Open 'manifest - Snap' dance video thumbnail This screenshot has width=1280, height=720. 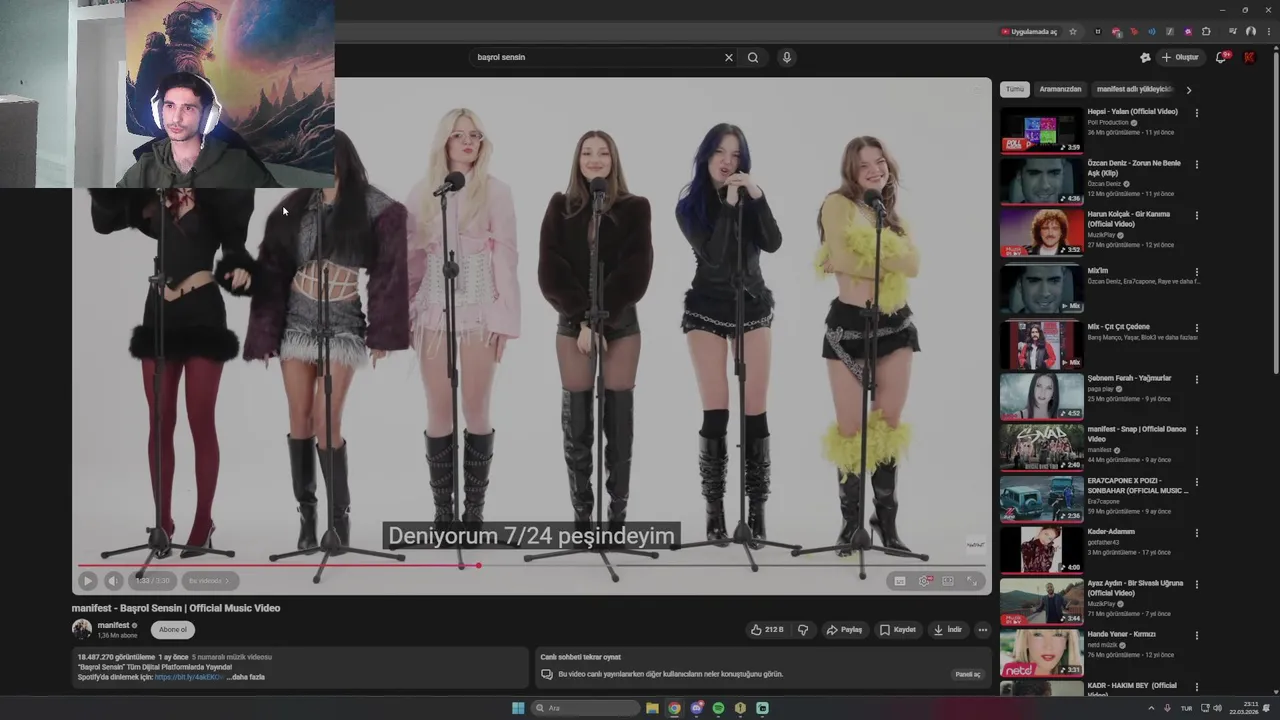1041,447
